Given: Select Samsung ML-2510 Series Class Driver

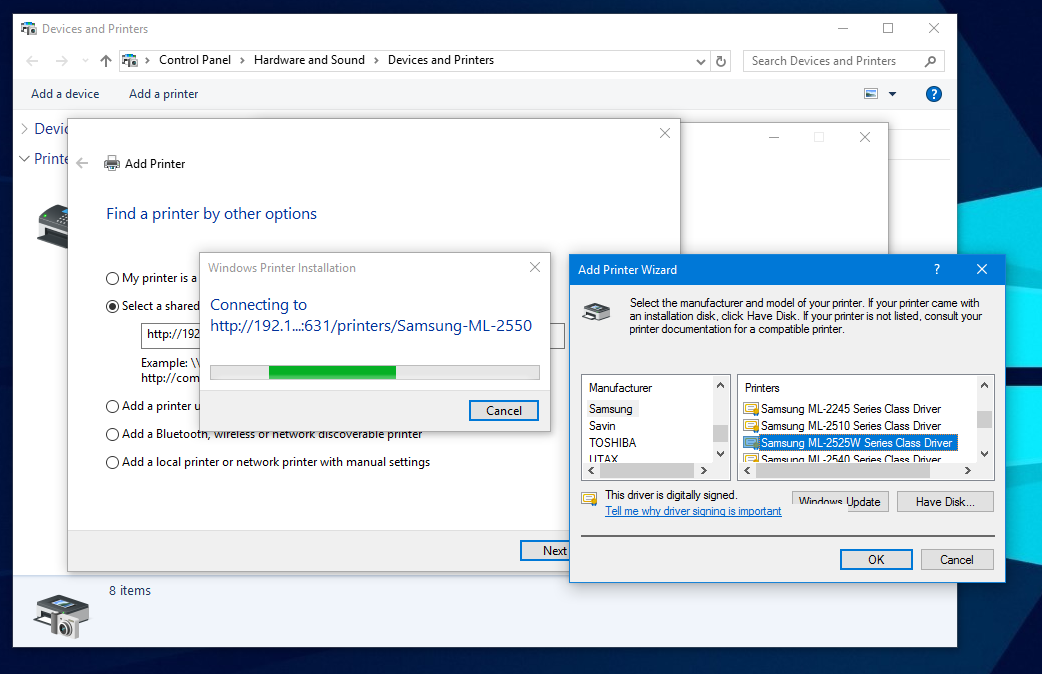Looking at the screenshot, I should pos(850,426).
